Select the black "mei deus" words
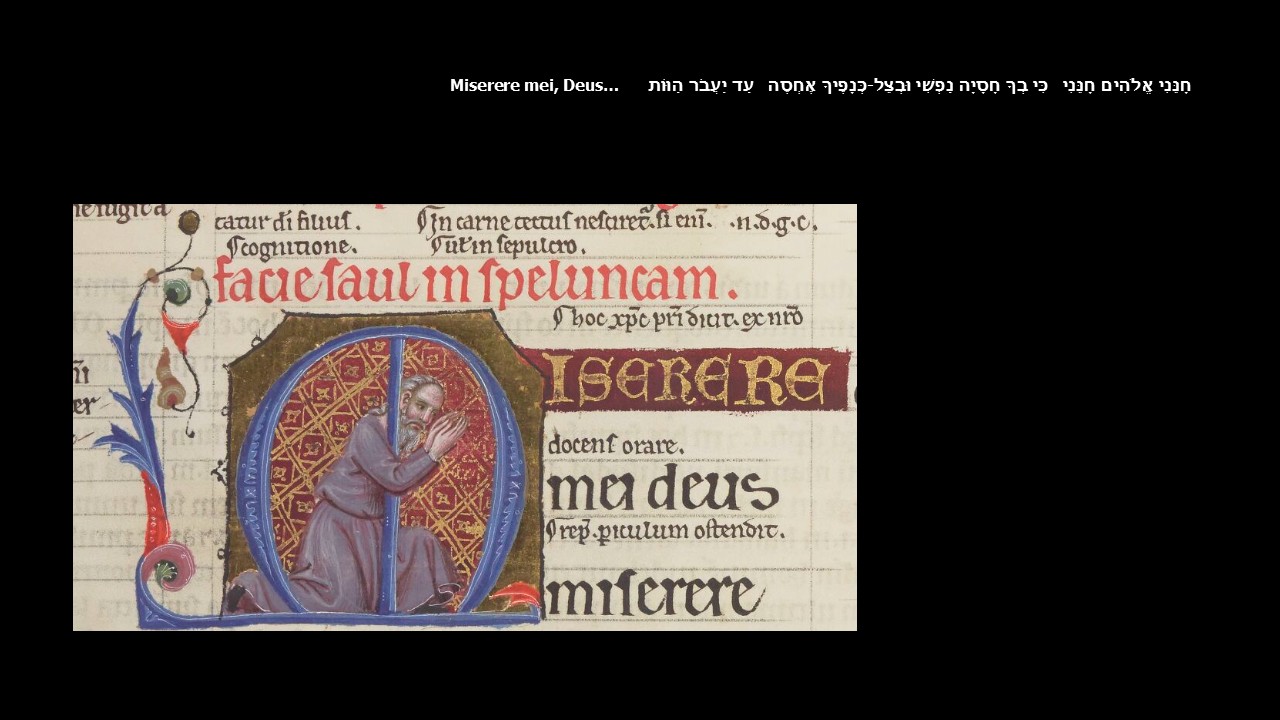This screenshot has height=720, width=1280. click(x=661, y=490)
